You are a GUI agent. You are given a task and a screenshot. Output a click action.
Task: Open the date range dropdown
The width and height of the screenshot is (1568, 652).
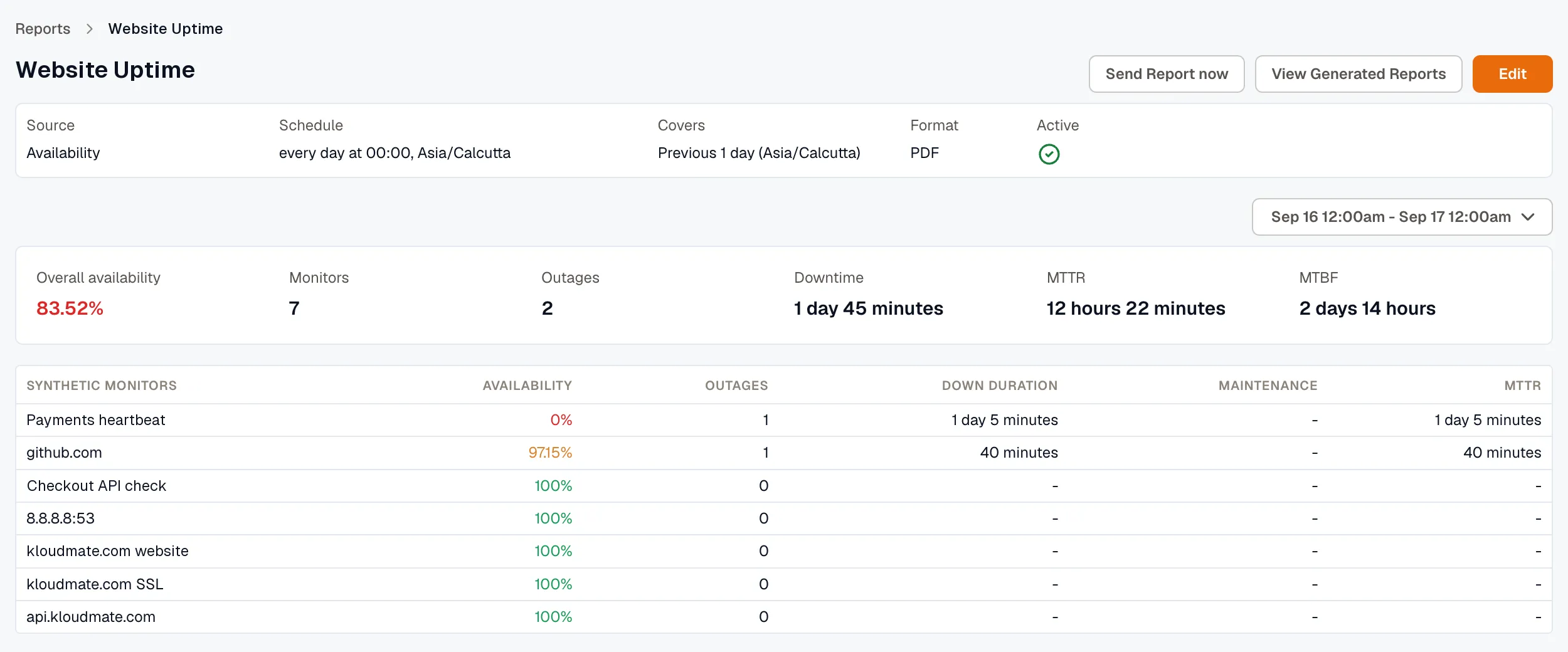(x=1402, y=217)
